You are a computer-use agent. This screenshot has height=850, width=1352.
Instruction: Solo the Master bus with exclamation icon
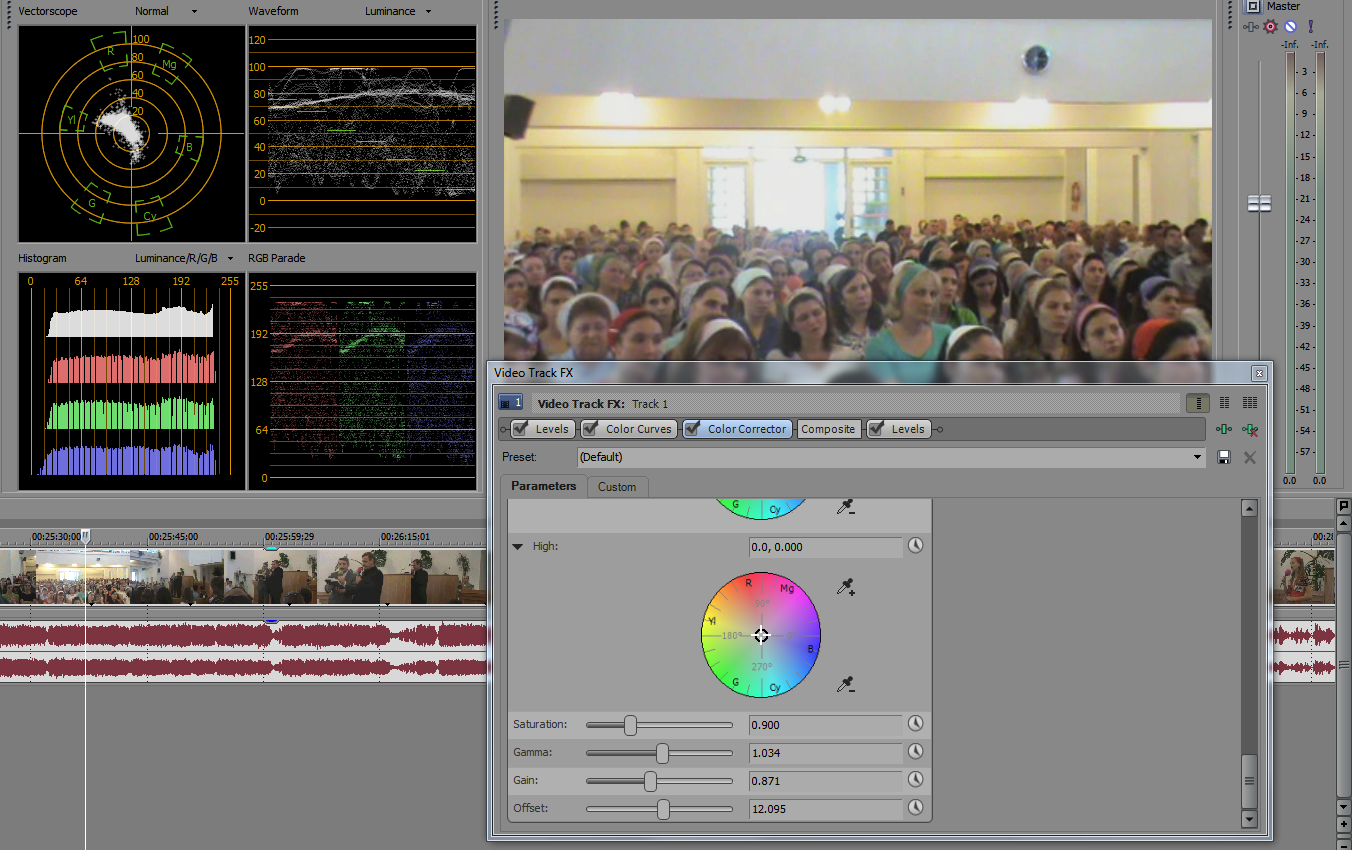pos(1310,27)
